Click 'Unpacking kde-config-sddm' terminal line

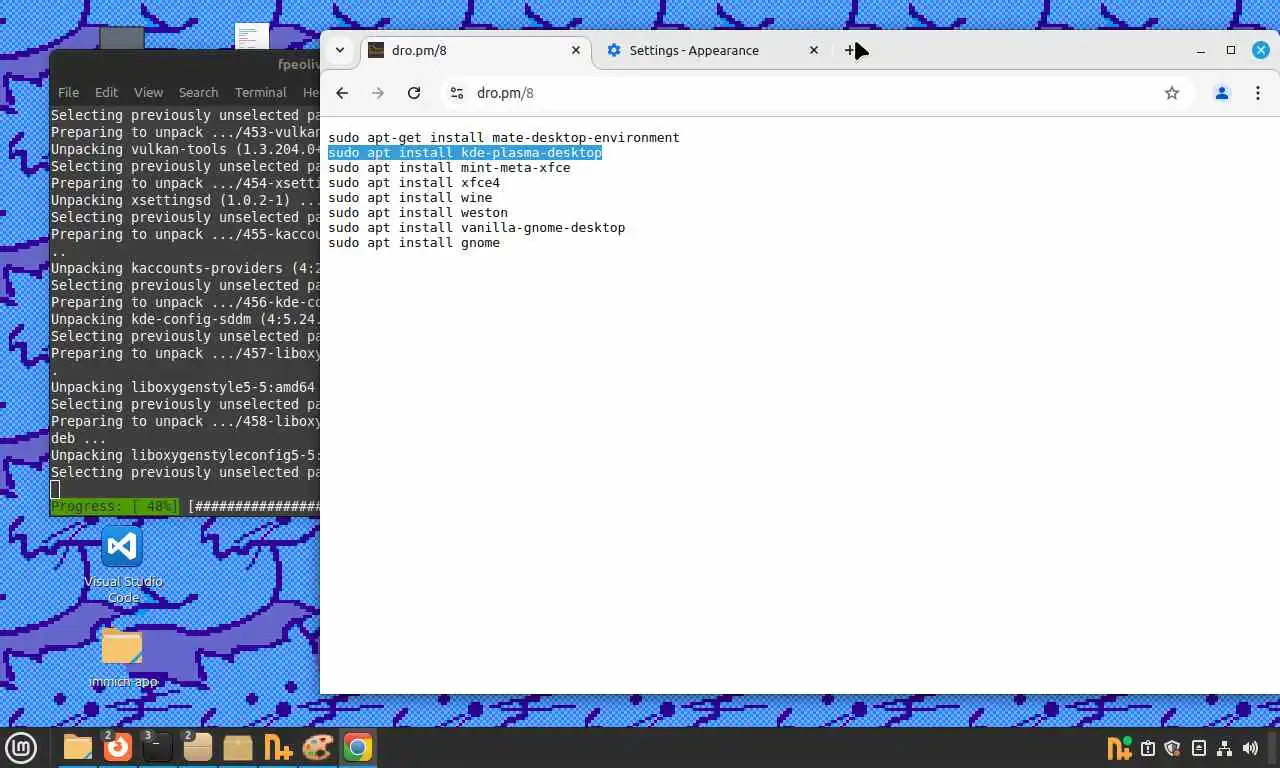[185, 319]
